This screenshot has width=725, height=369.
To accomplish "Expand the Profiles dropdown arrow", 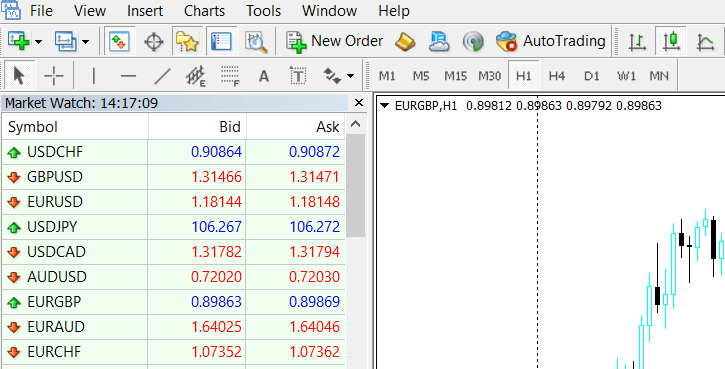I will click(x=86, y=42).
